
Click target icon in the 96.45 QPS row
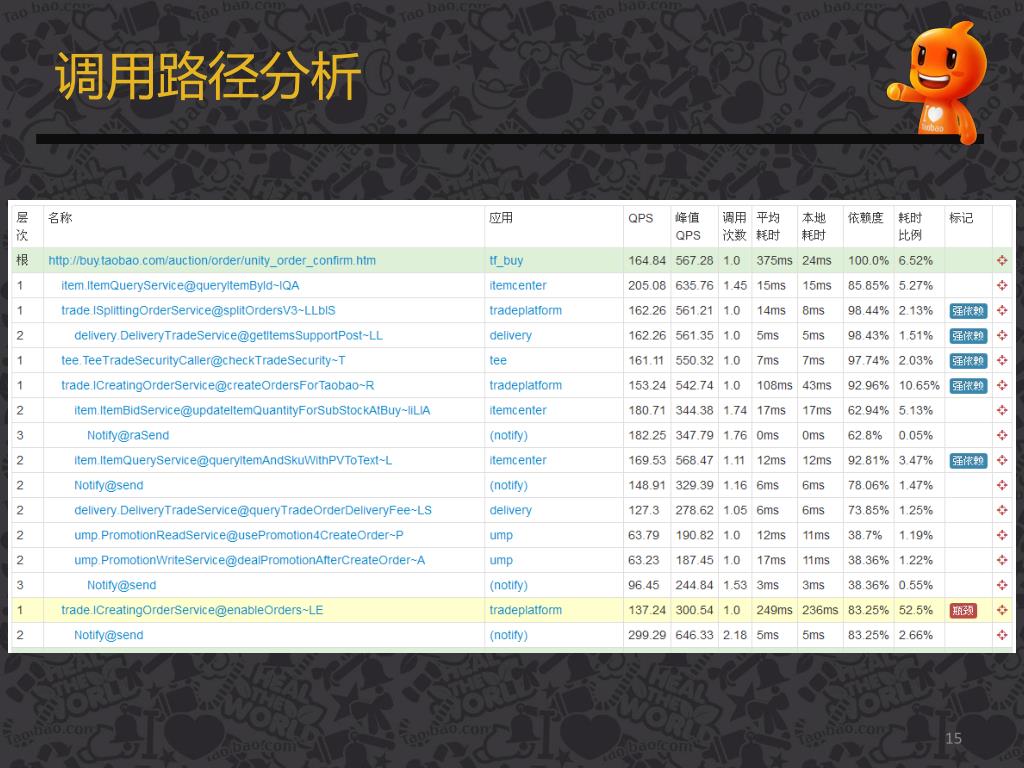pos(1002,585)
